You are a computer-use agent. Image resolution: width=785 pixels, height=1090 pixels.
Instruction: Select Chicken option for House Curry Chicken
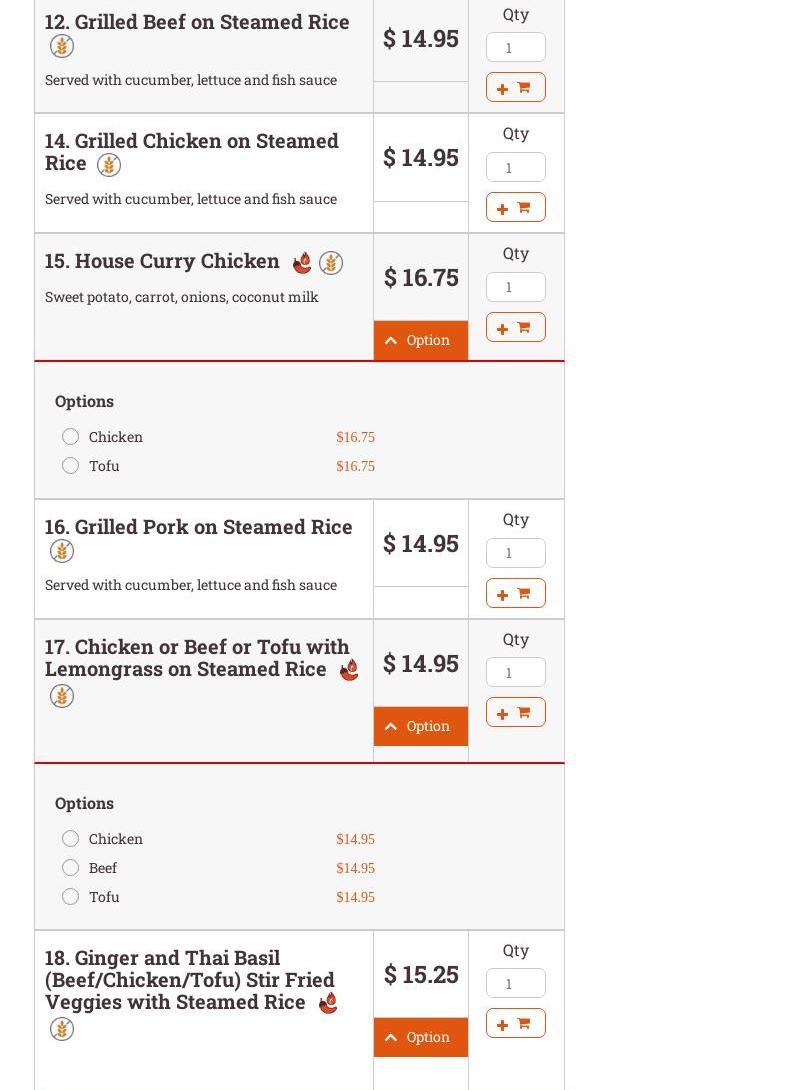[70, 437]
